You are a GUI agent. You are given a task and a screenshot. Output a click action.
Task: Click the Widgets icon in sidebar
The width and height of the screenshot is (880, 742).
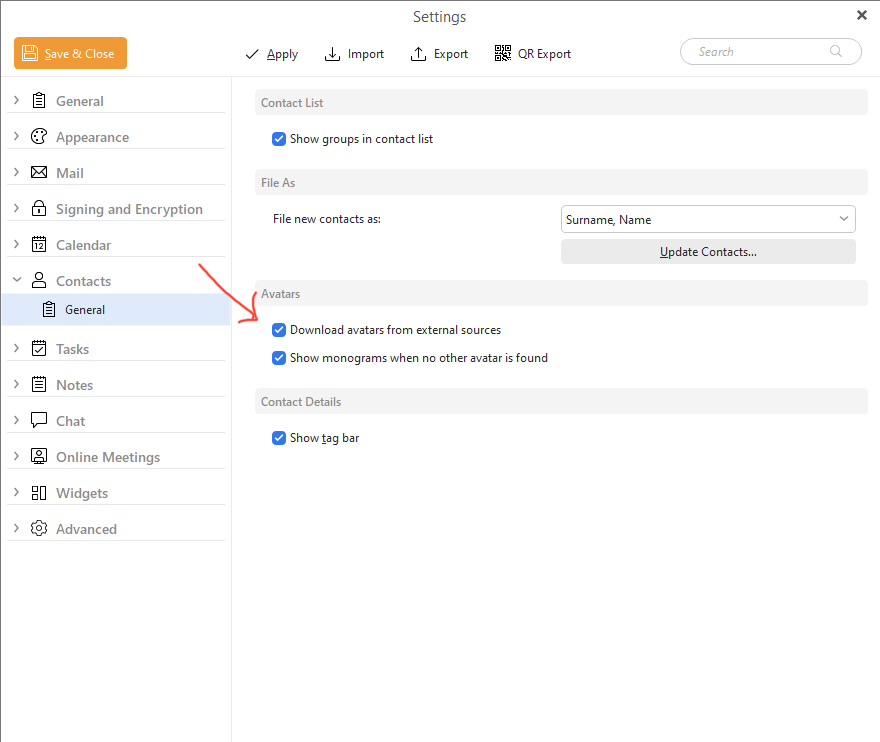pos(39,493)
